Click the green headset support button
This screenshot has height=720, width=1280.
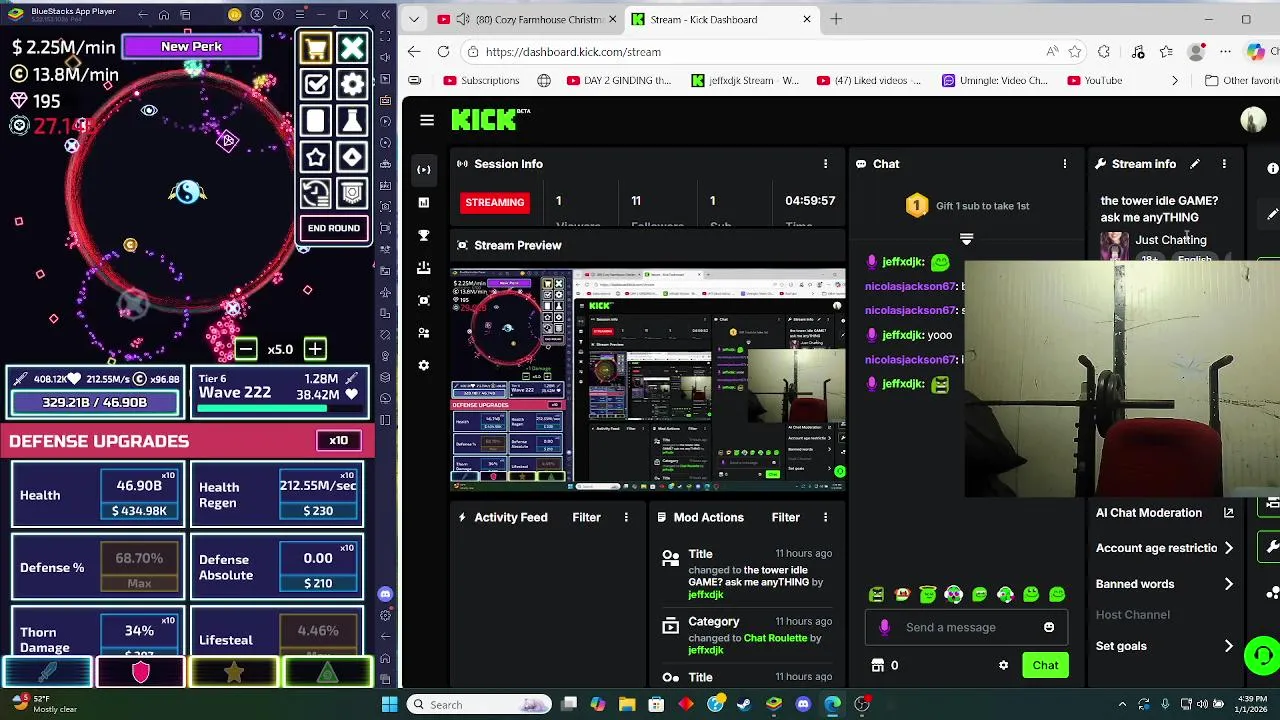pyautogui.click(x=1262, y=656)
